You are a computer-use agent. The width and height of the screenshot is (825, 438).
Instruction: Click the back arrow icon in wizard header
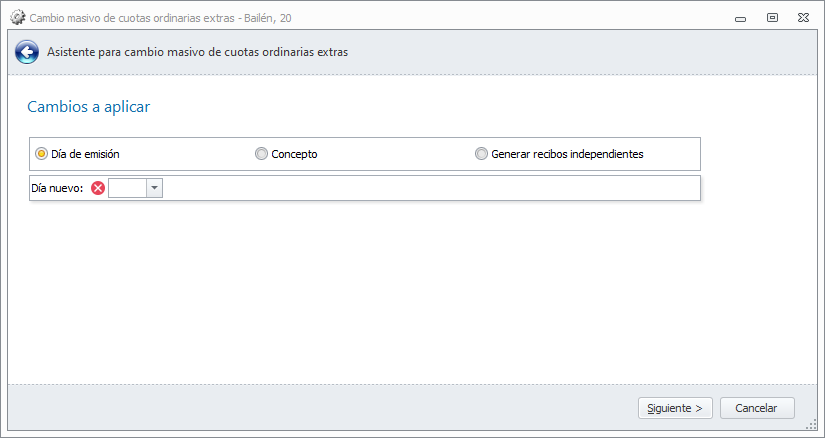[27, 52]
